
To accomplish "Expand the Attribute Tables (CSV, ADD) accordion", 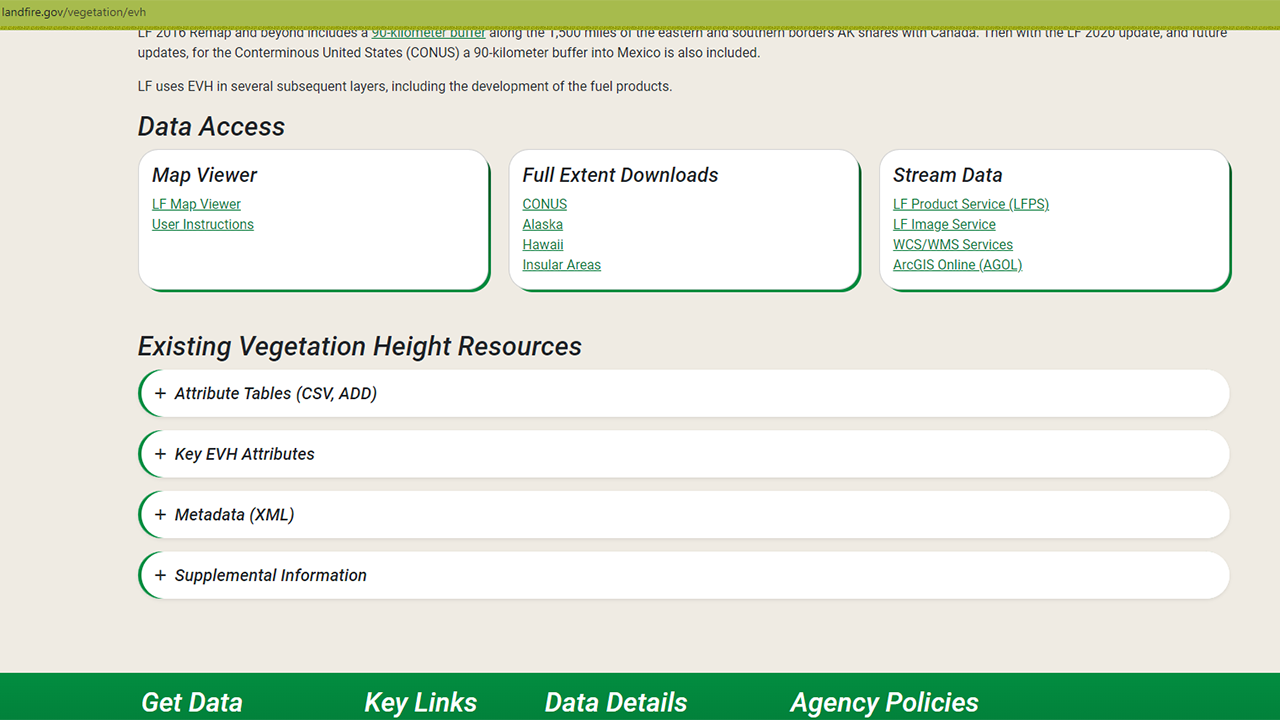I will (x=276, y=393).
